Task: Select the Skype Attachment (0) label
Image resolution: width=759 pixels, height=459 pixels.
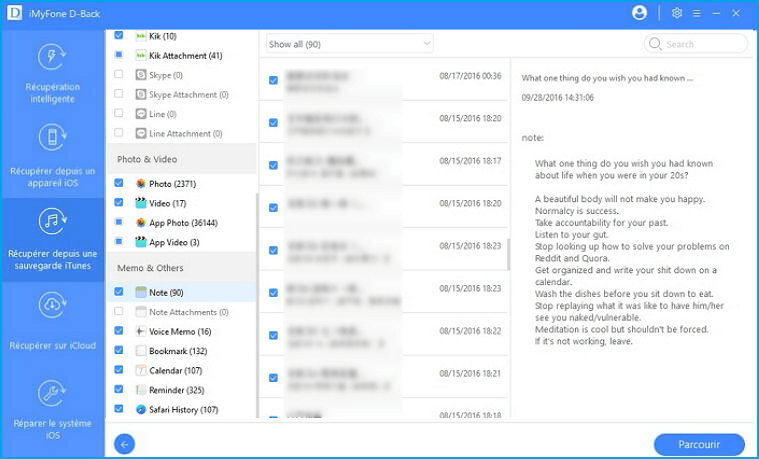Action: coord(189,94)
